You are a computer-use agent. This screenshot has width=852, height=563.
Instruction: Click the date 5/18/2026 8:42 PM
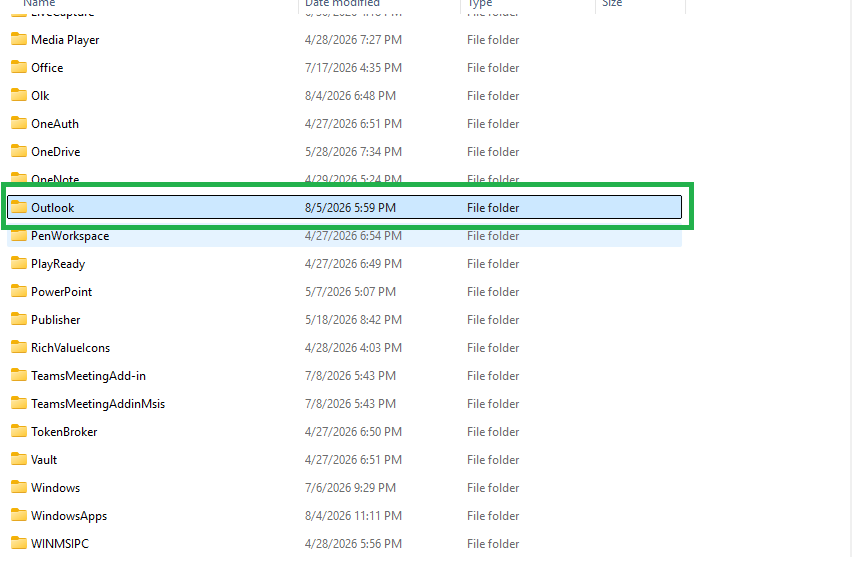[x=353, y=320]
